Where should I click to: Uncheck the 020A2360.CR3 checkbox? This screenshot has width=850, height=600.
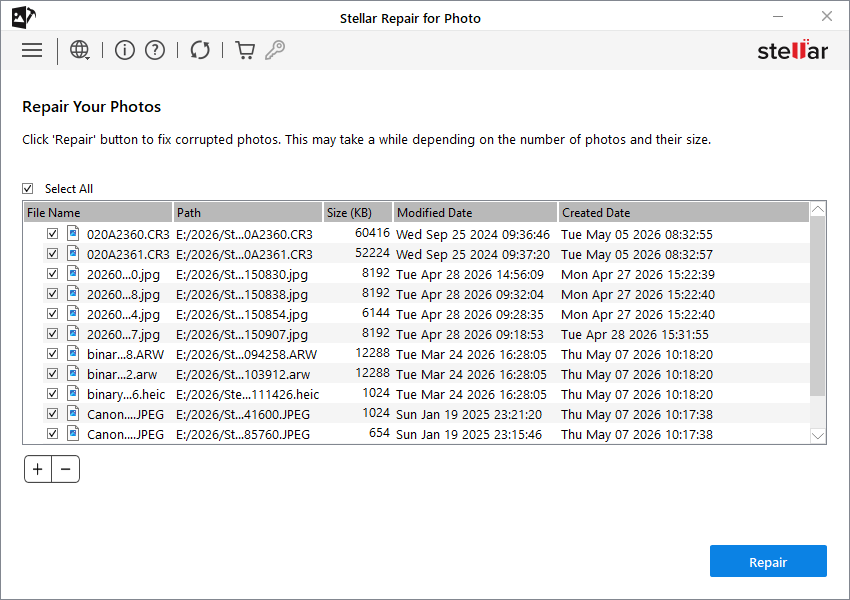[x=52, y=234]
